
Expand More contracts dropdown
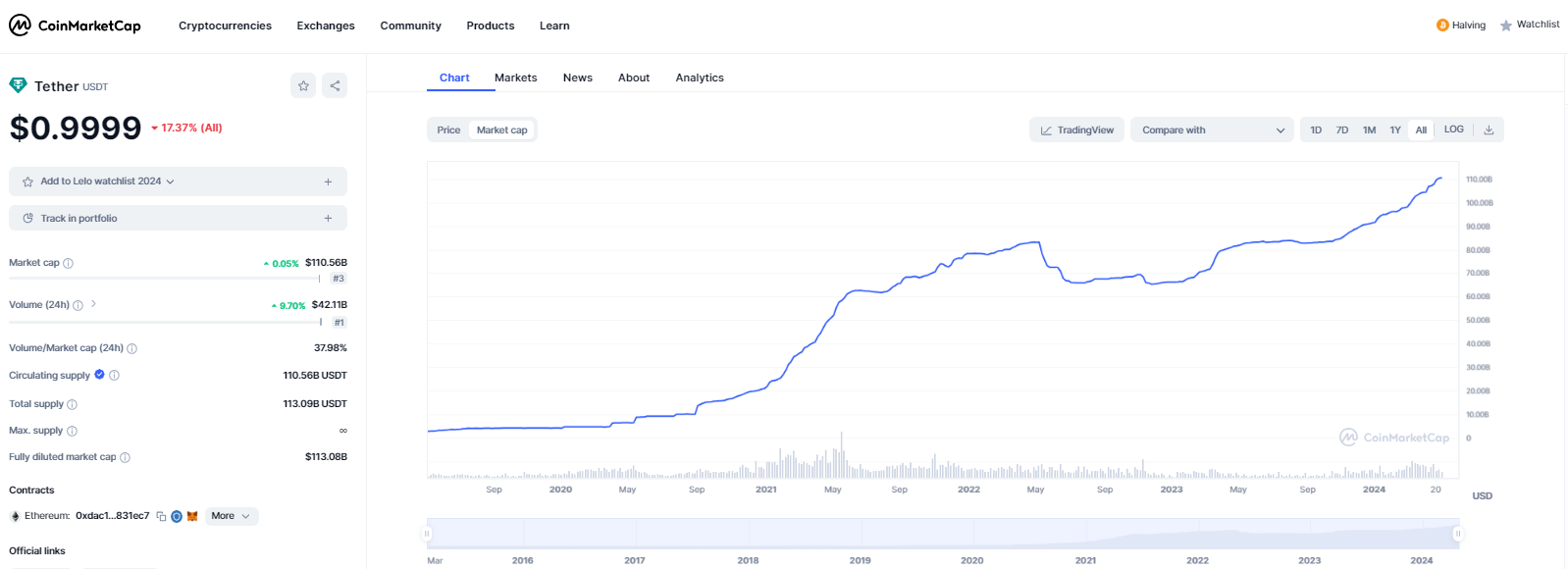click(232, 516)
